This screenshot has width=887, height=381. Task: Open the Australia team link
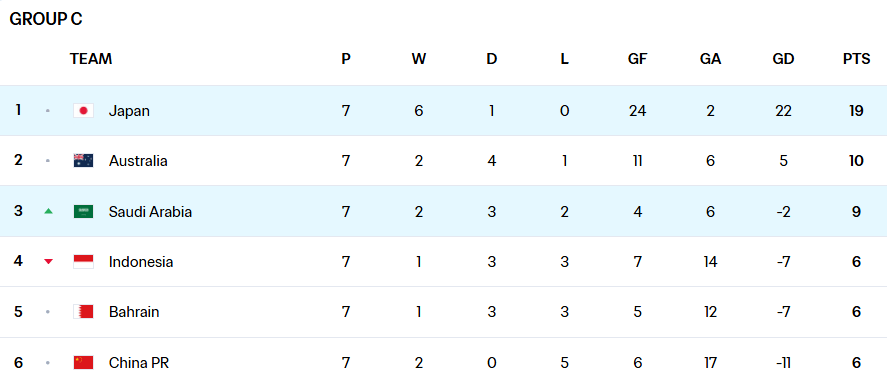(138, 161)
